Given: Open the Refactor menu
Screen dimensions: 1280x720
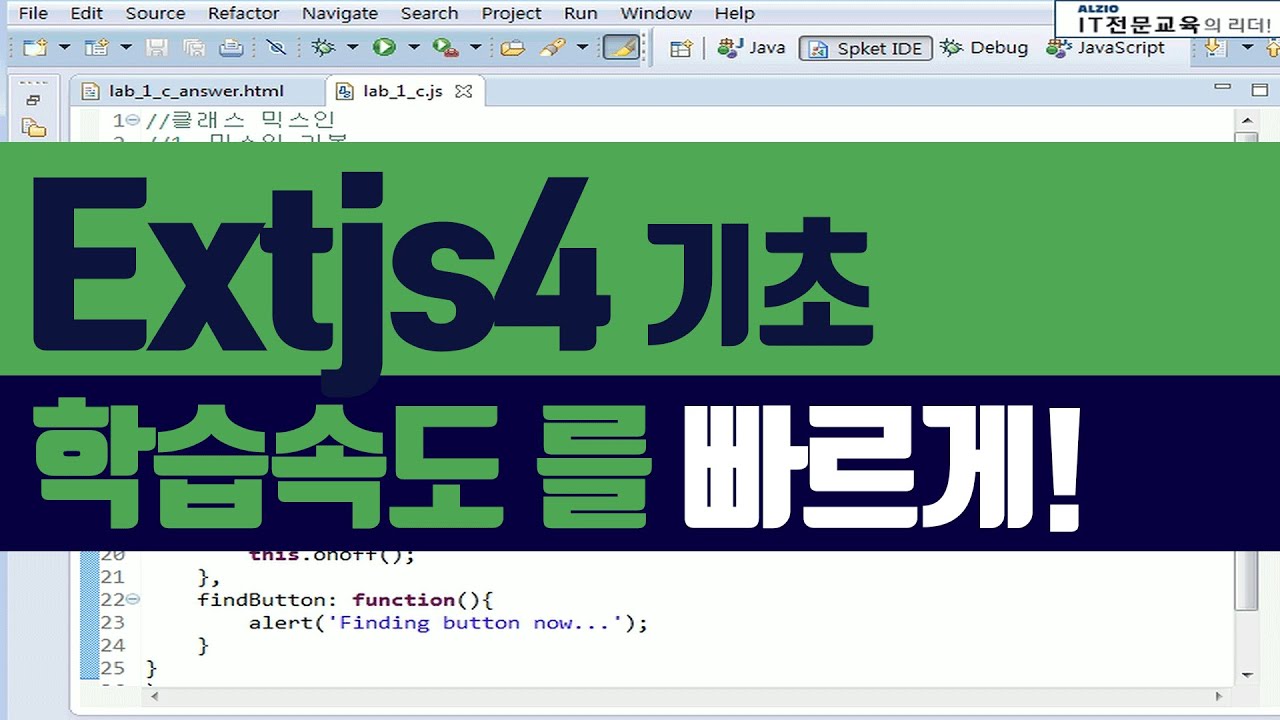Looking at the screenshot, I should coord(243,13).
